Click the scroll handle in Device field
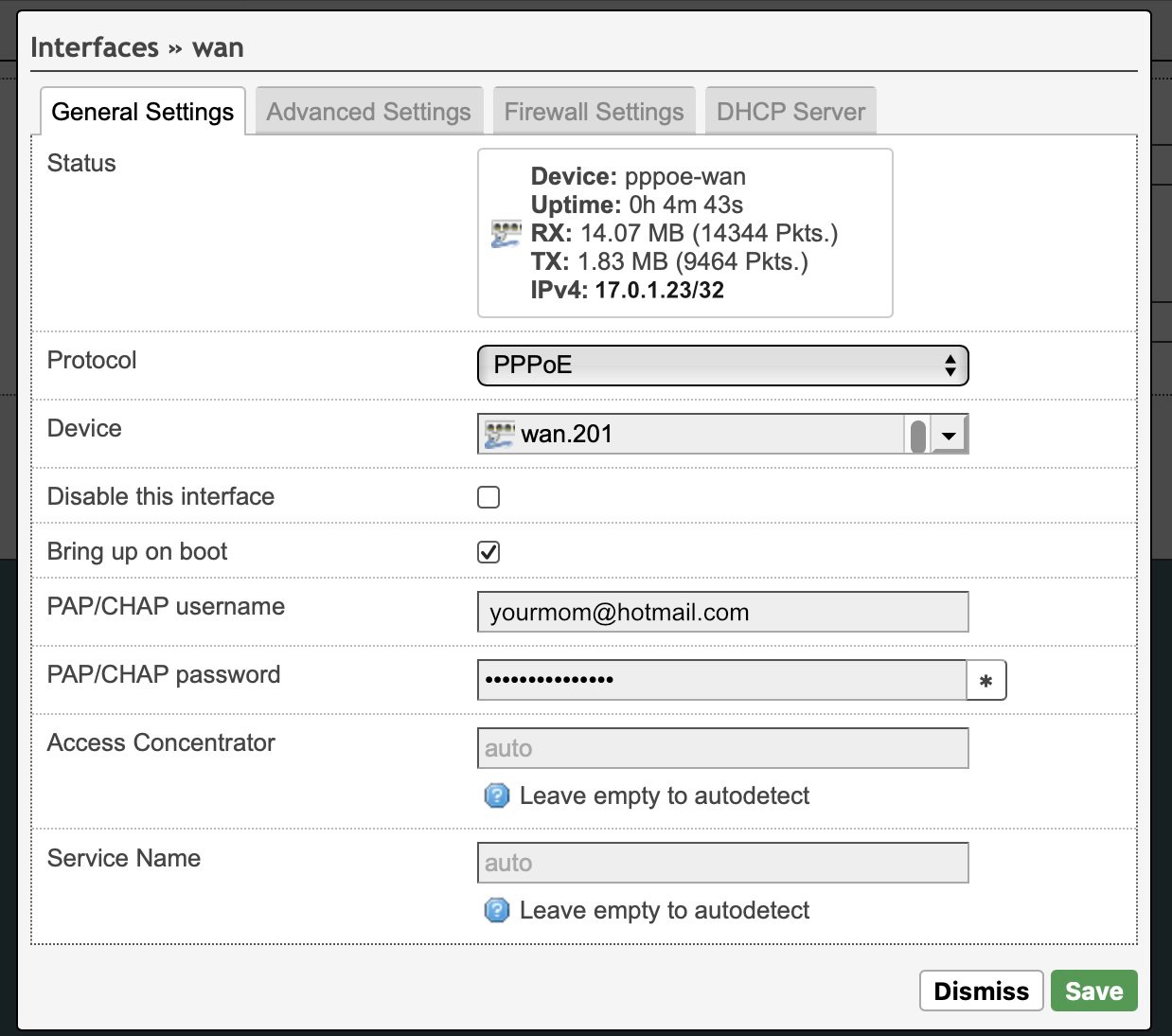The image size is (1172, 1036). point(917,437)
